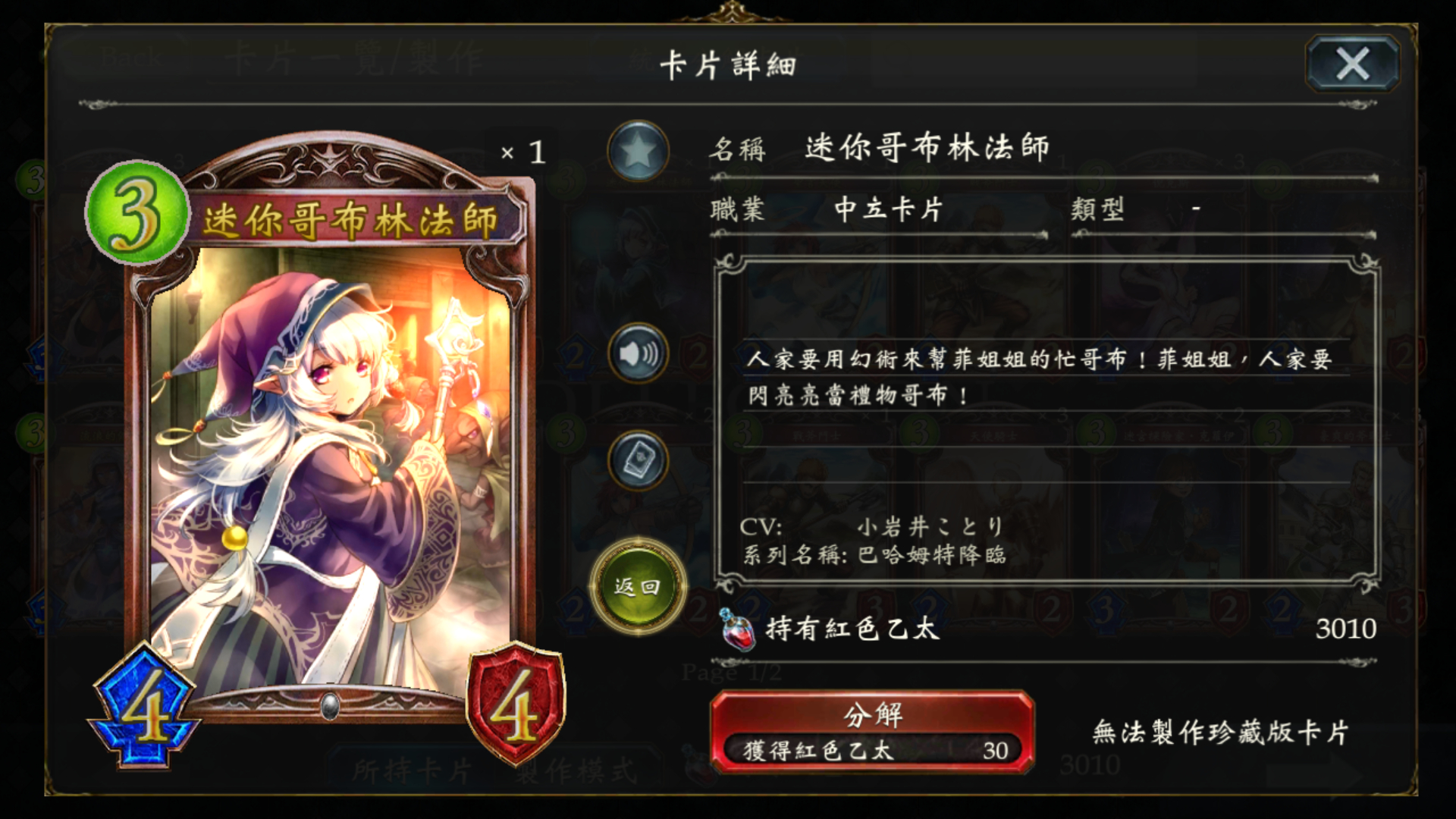Tap the 中立卡片 class label
The height and width of the screenshot is (819, 1456).
pyautogui.click(x=889, y=209)
